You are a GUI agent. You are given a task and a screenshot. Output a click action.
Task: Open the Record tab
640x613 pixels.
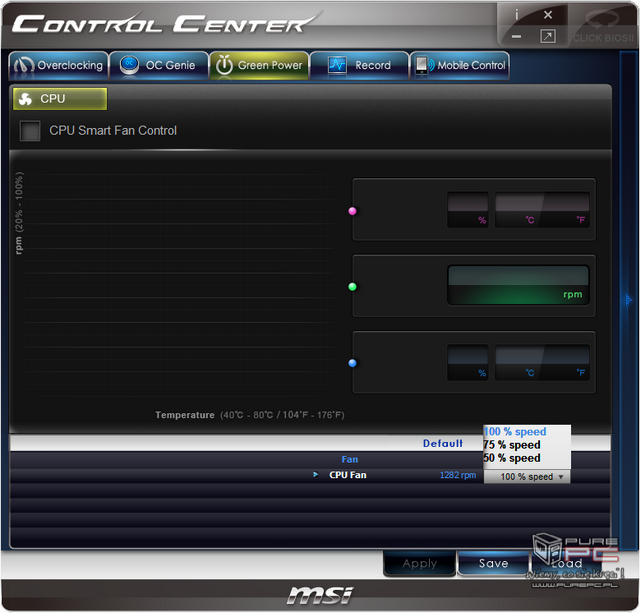(359, 65)
